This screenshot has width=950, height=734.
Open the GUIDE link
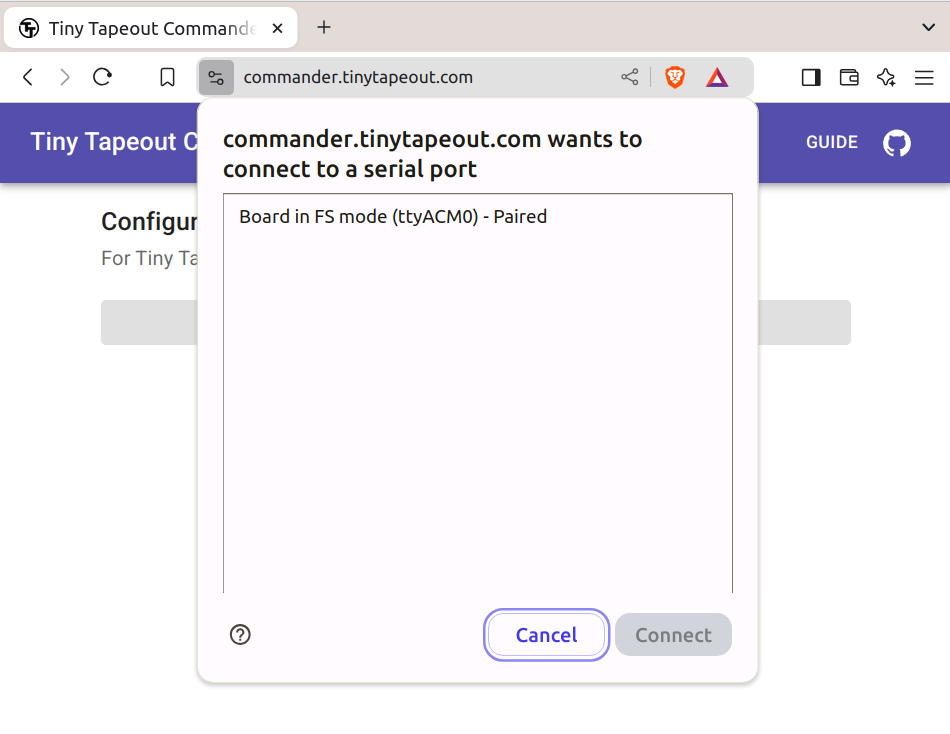[832, 142]
